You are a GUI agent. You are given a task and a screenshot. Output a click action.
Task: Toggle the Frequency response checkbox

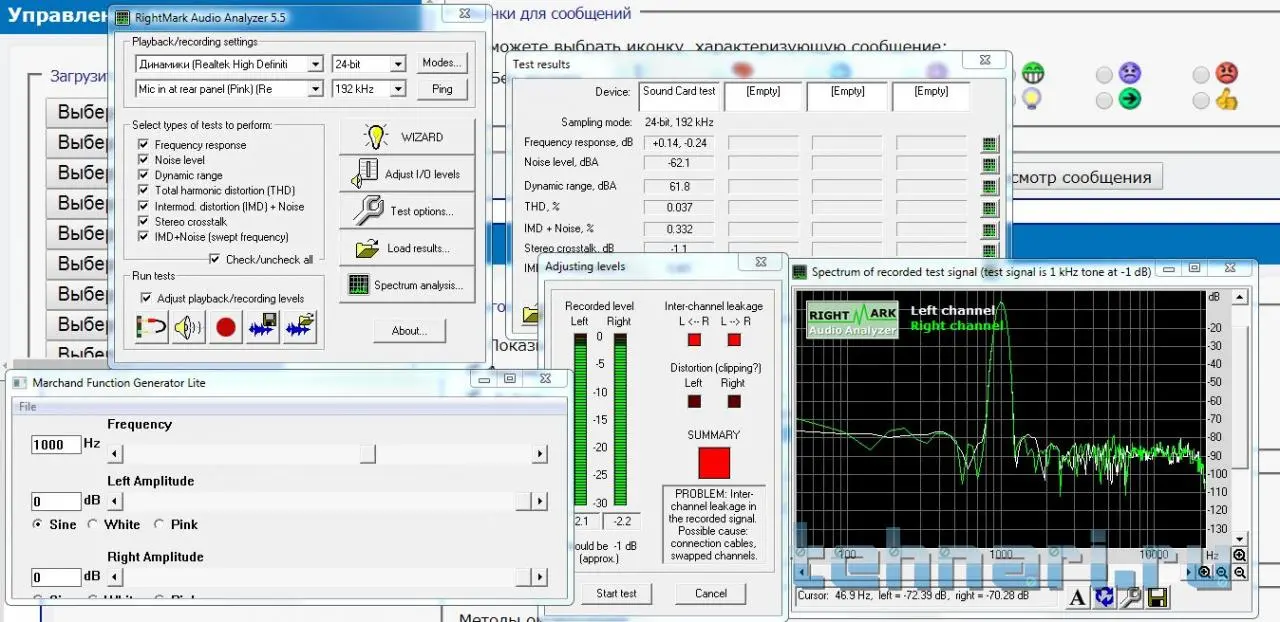[x=144, y=145]
